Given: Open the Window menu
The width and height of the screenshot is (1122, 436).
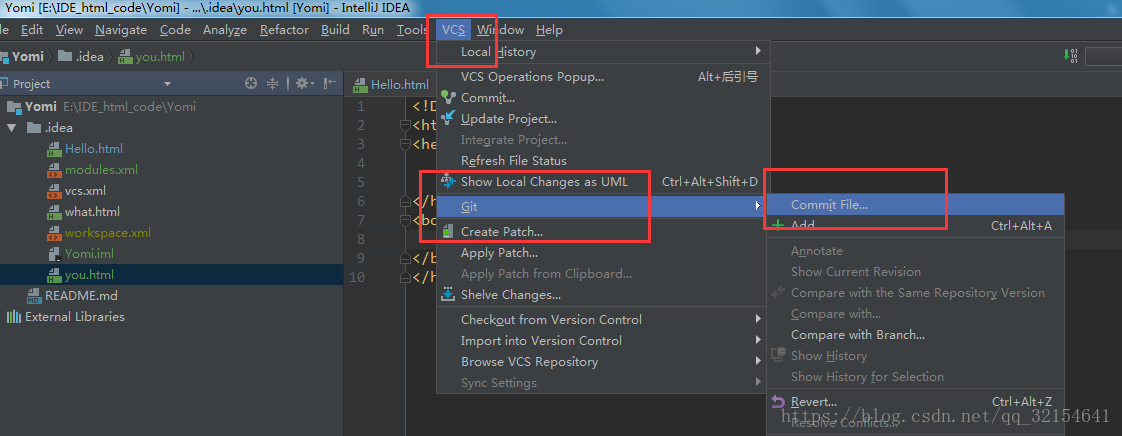Looking at the screenshot, I should pyautogui.click(x=500, y=30).
